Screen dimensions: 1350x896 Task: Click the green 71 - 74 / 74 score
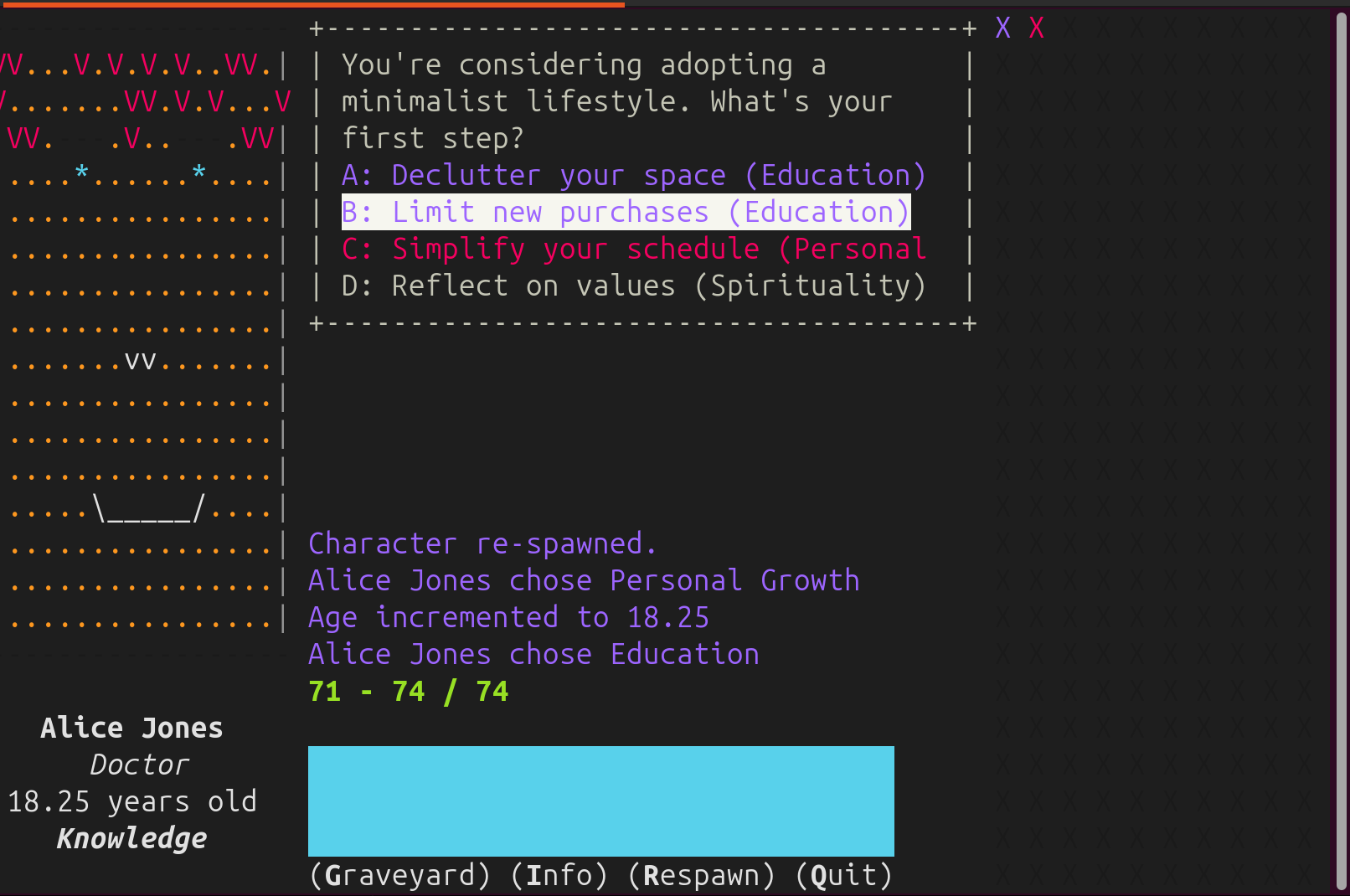(x=409, y=691)
